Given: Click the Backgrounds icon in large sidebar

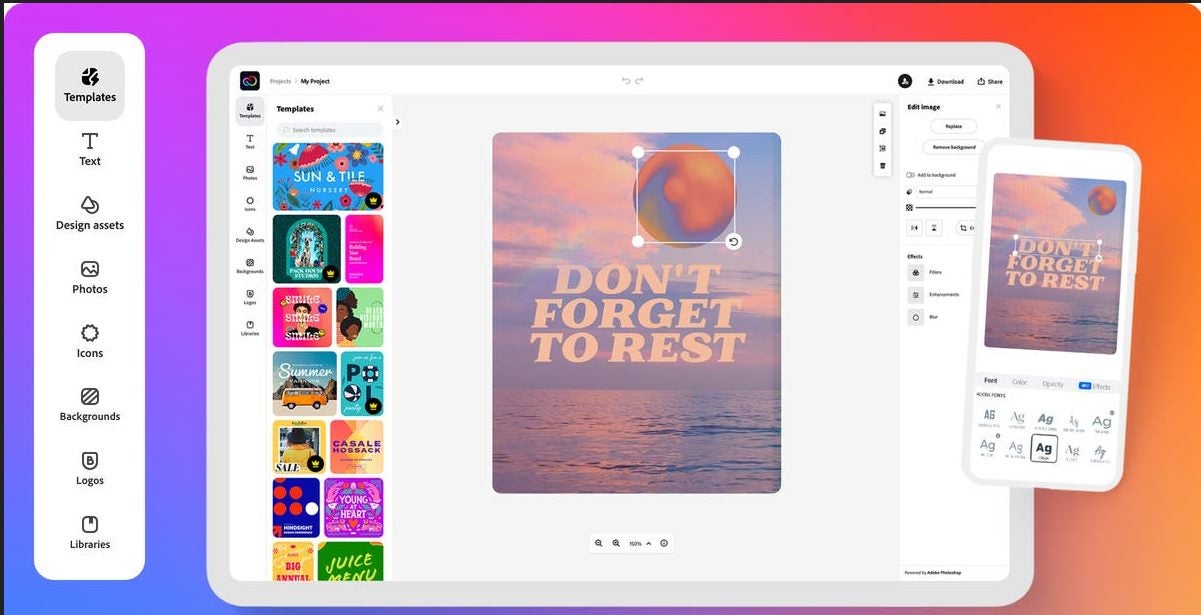Looking at the screenshot, I should (90, 405).
